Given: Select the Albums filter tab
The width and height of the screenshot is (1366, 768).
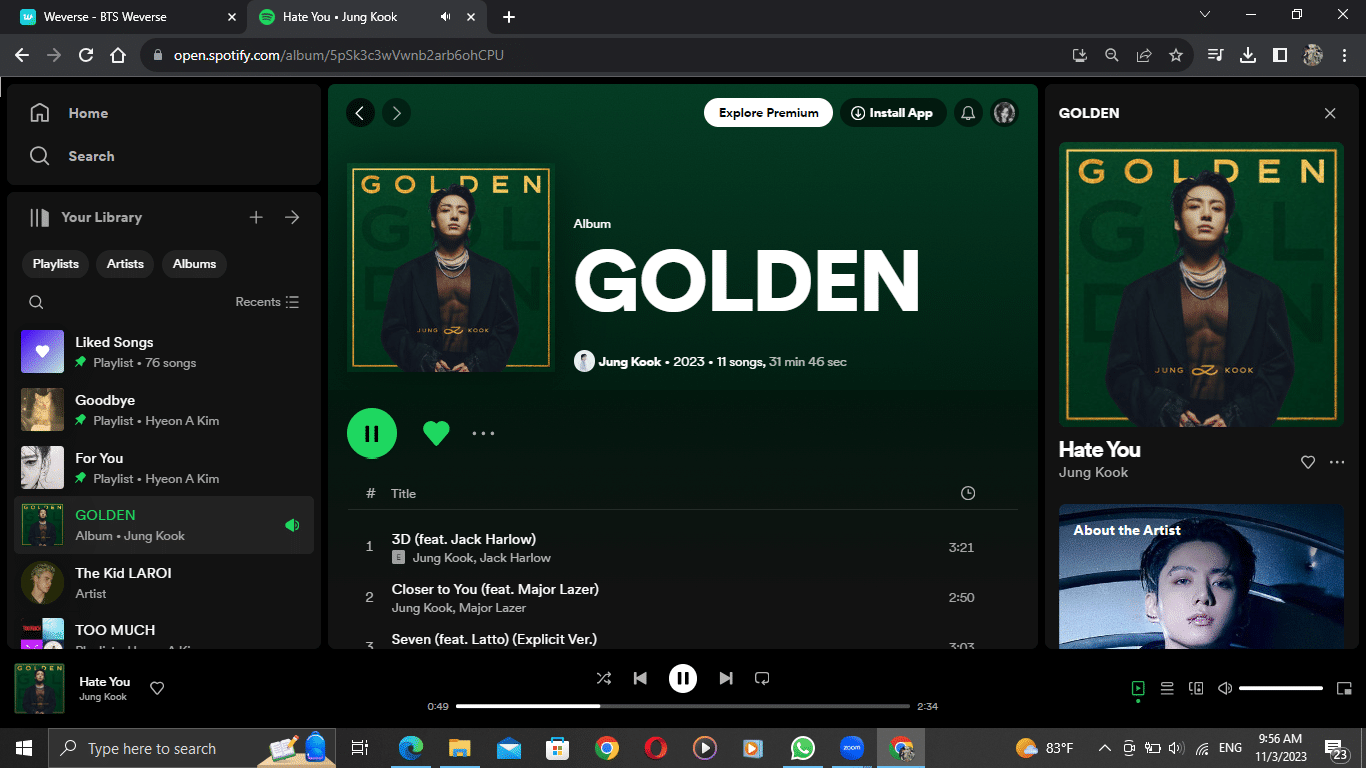Looking at the screenshot, I should coord(194,264).
